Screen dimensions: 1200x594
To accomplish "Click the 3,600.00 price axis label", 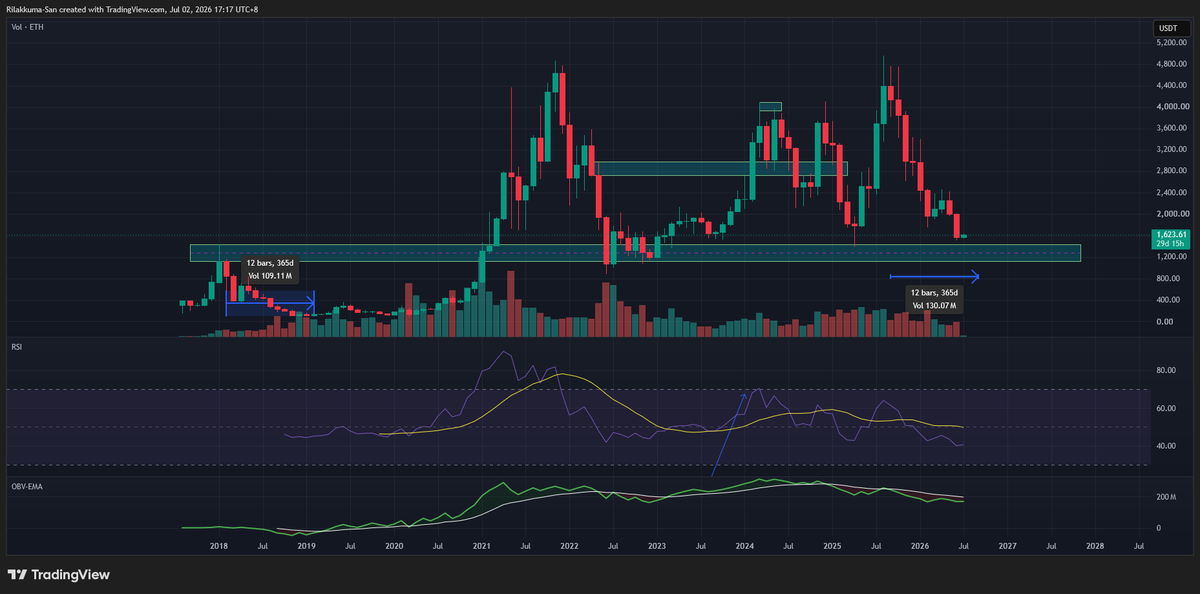I will pyautogui.click(x=1171, y=128).
